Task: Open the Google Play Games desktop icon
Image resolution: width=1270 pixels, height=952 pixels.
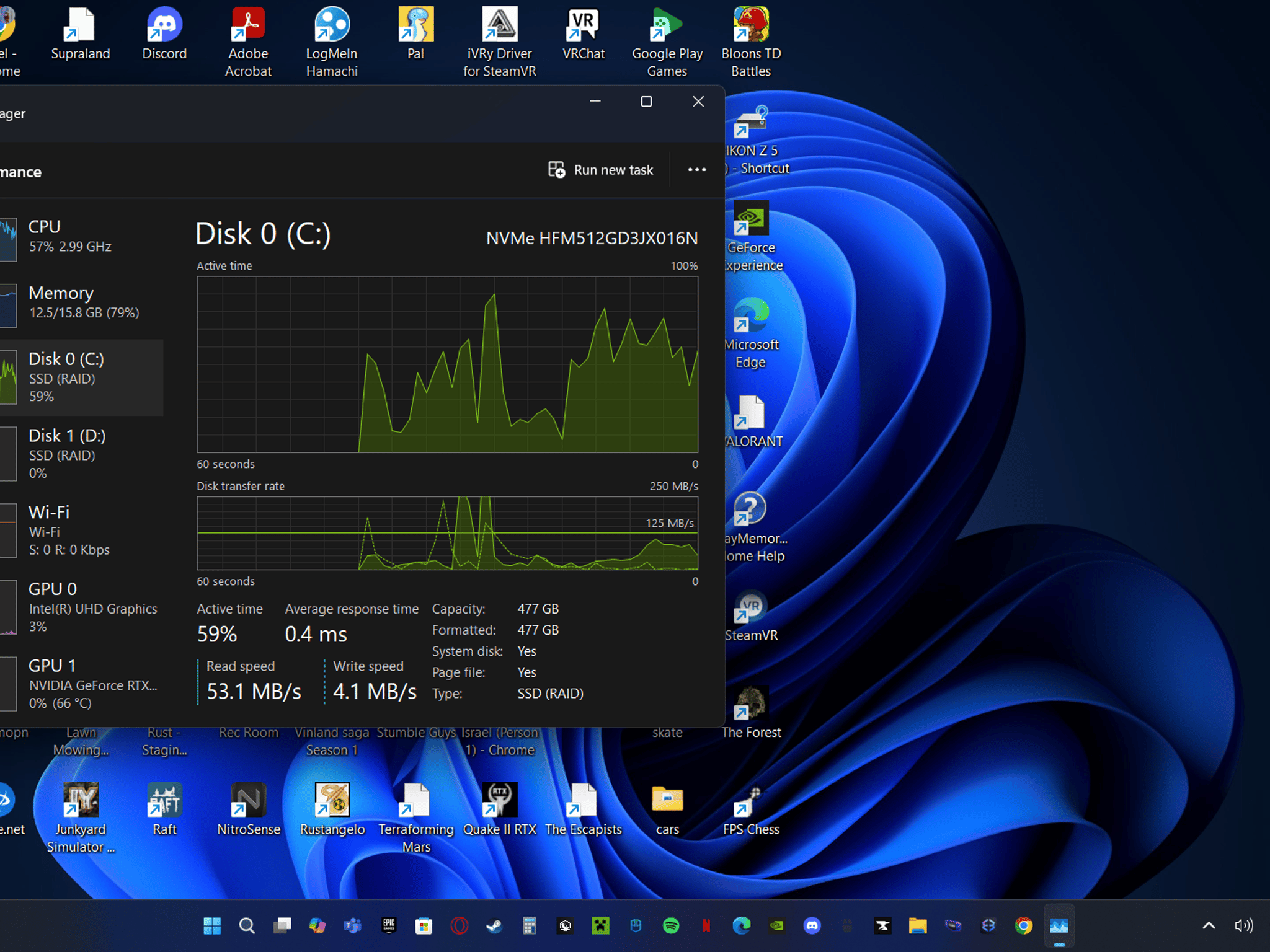Action: tap(667, 42)
